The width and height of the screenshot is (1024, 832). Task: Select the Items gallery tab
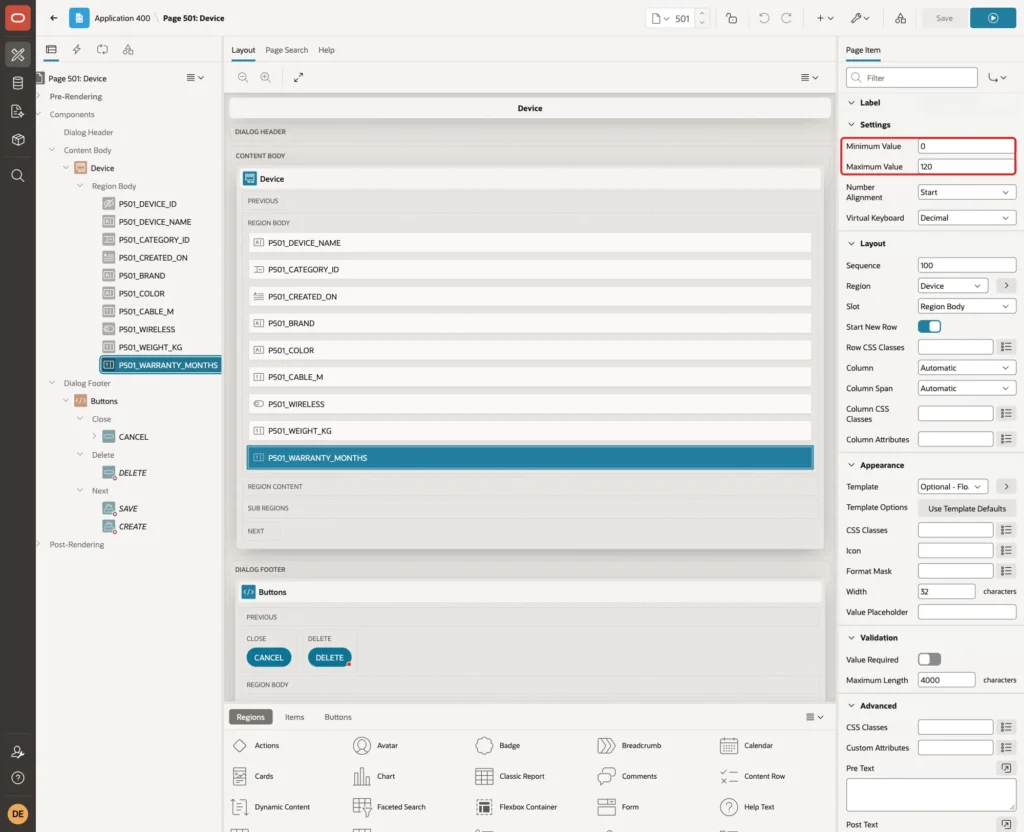295,717
